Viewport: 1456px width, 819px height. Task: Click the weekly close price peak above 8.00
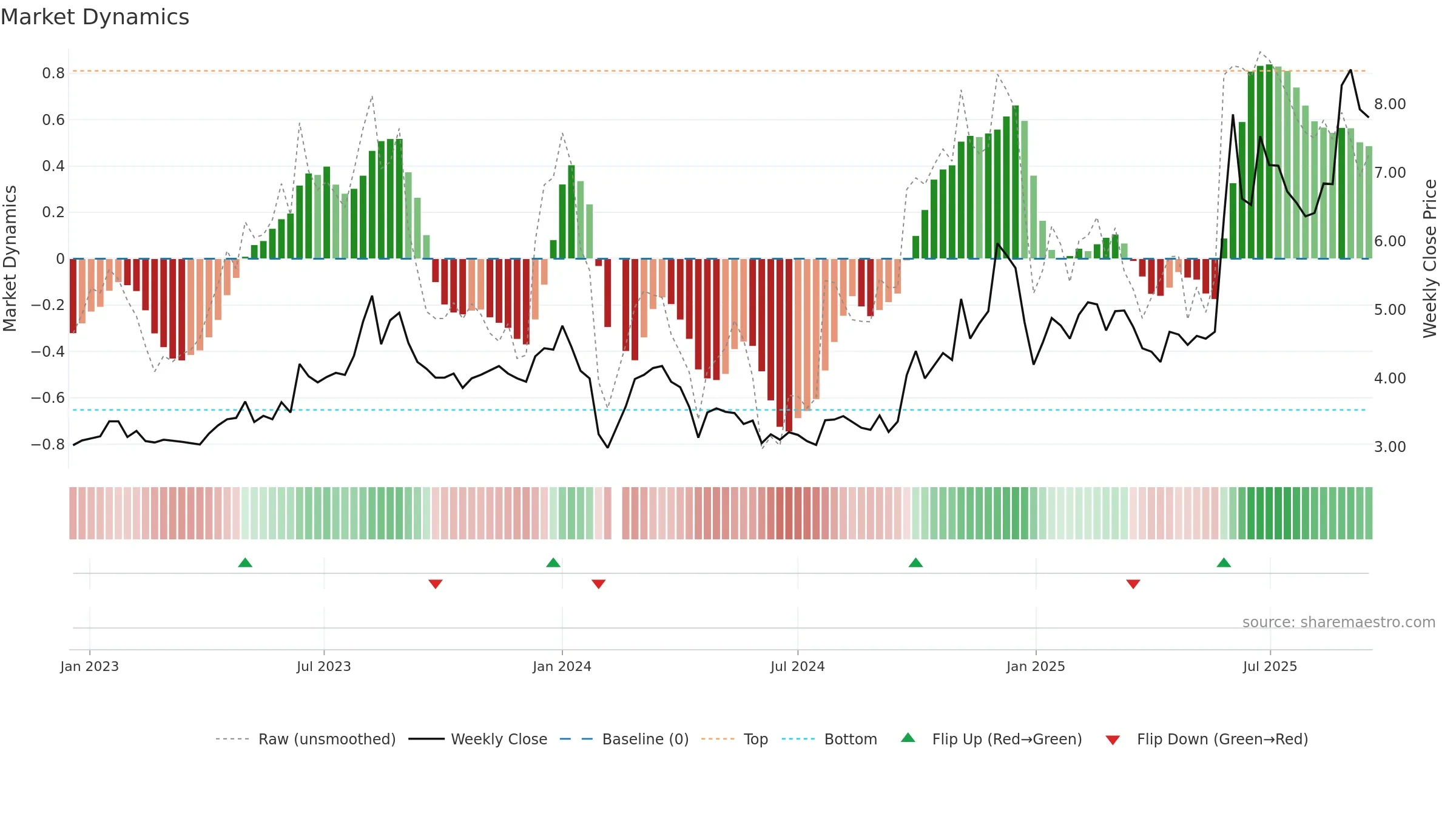point(1350,70)
